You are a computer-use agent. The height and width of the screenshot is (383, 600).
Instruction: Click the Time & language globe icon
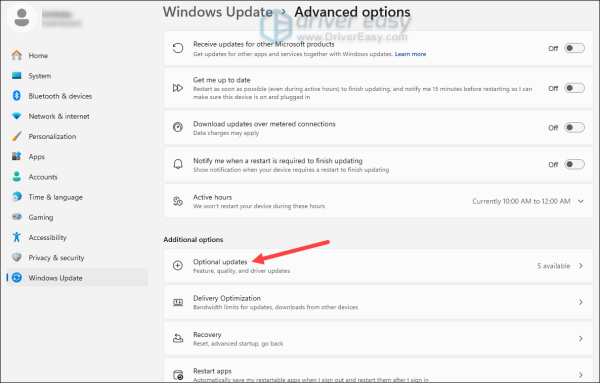pos(16,197)
